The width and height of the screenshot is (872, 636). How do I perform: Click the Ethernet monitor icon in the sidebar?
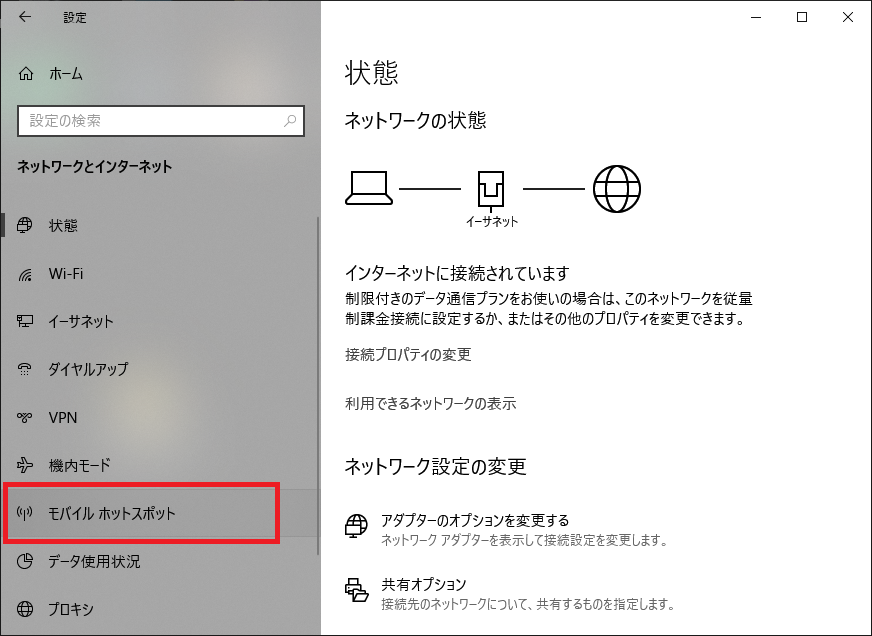tap(27, 322)
